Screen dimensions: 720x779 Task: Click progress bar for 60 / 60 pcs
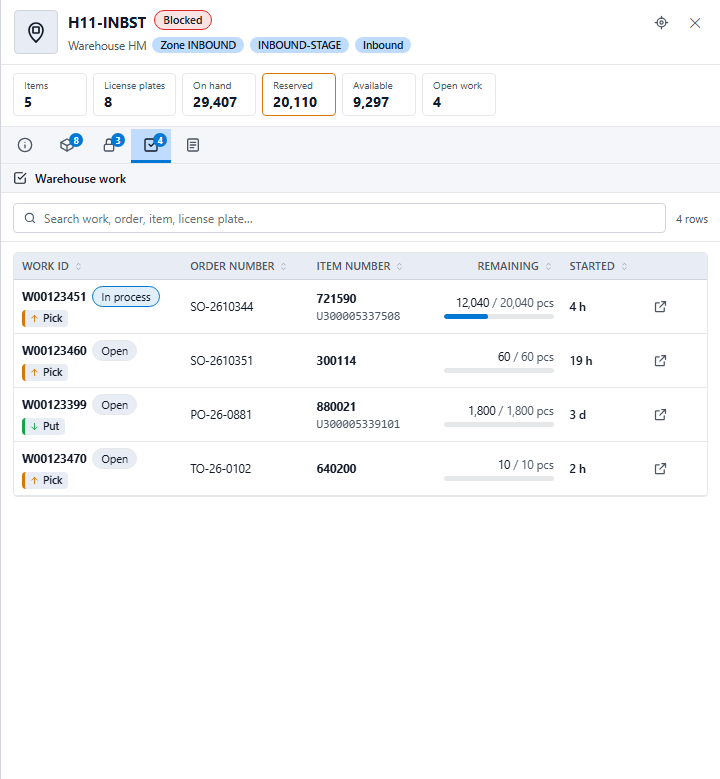coord(499,371)
